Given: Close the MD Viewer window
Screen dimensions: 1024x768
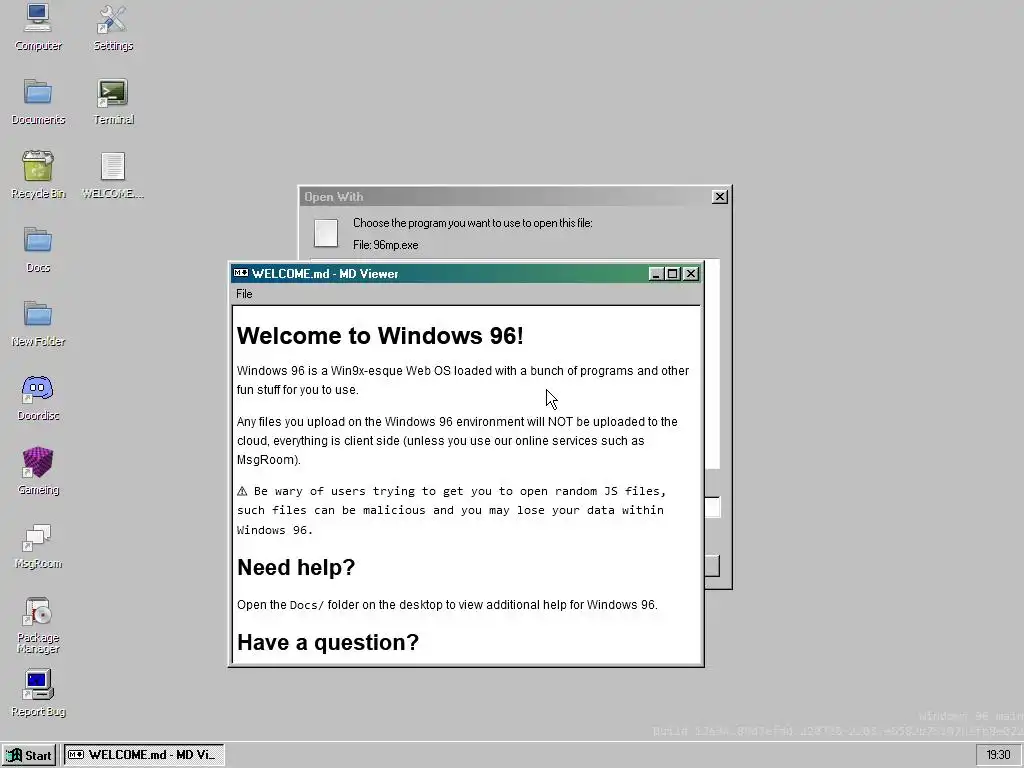Looking at the screenshot, I should pyautogui.click(x=690, y=274).
